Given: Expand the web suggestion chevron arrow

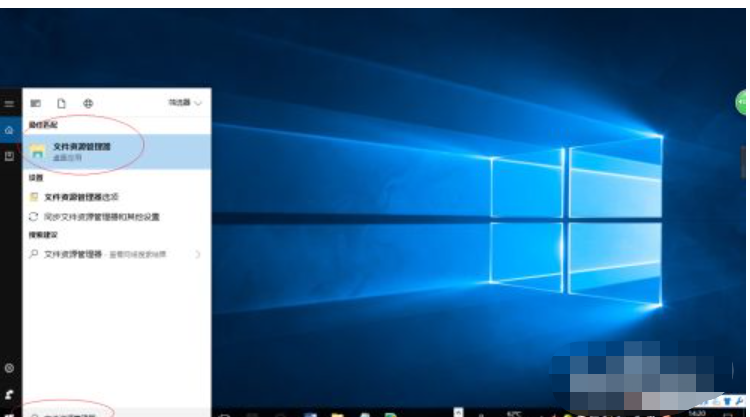Looking at the screenshot, I should click(198, 254).
